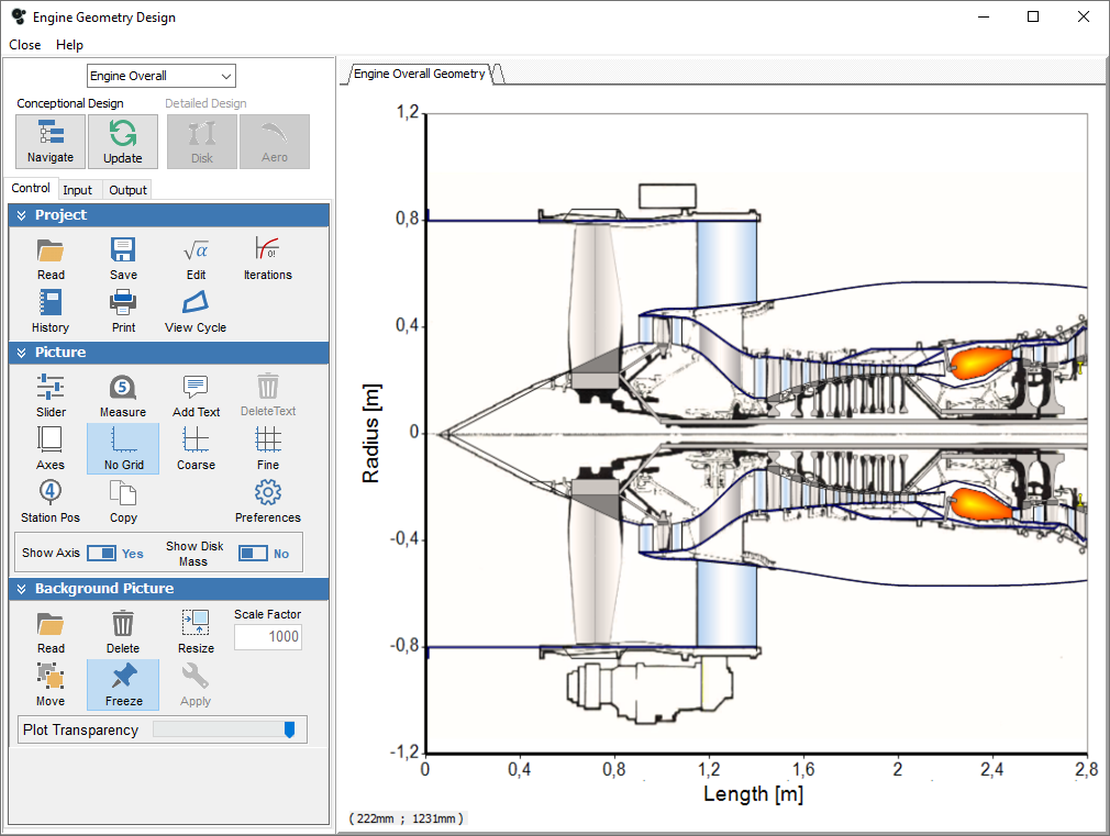This screenshot has width=1110, height=836.
Task: Toggle the Show Disk Mass switch
Action: coord(253,553)
